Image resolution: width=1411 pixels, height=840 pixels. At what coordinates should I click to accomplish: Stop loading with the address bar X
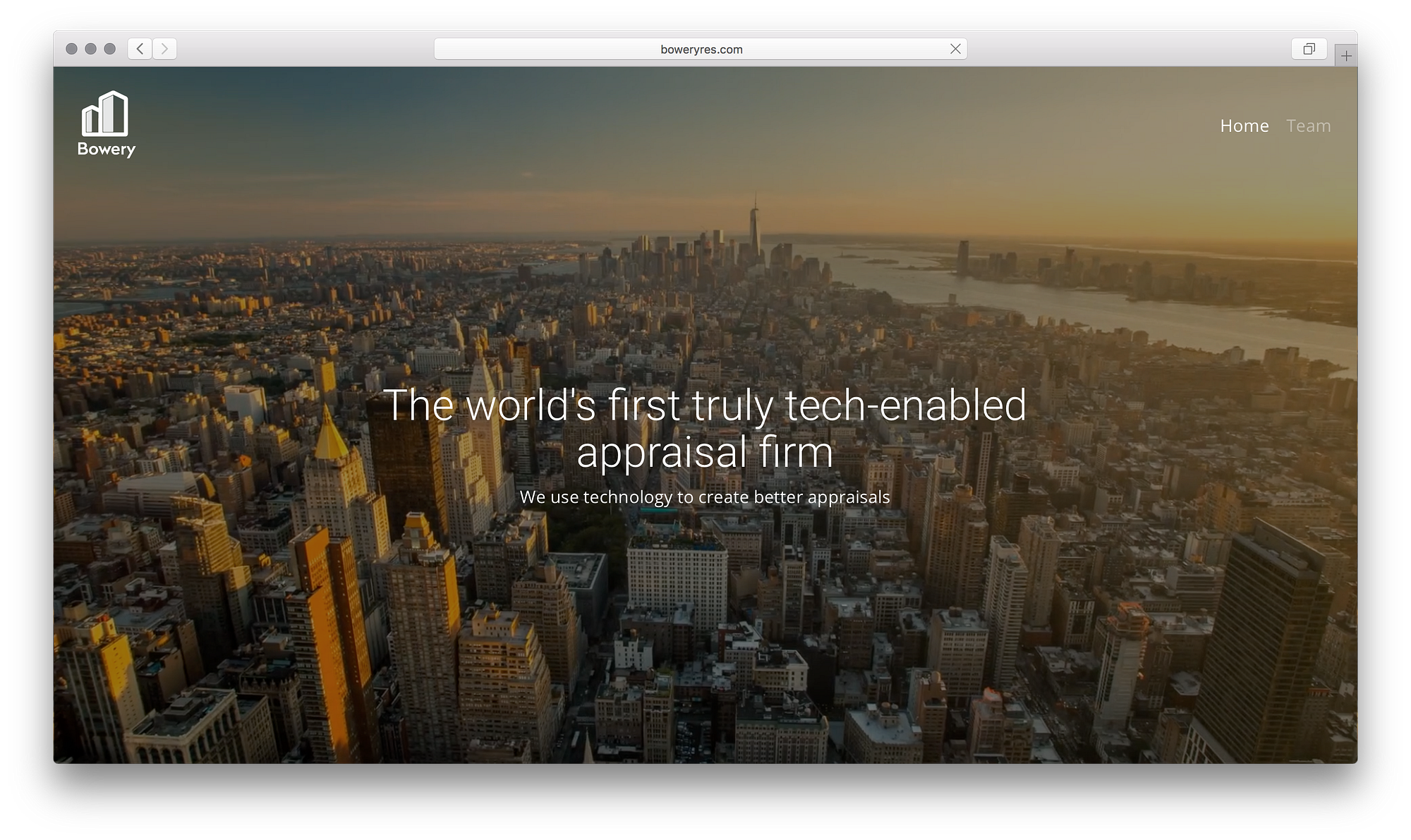click(955, 49)
